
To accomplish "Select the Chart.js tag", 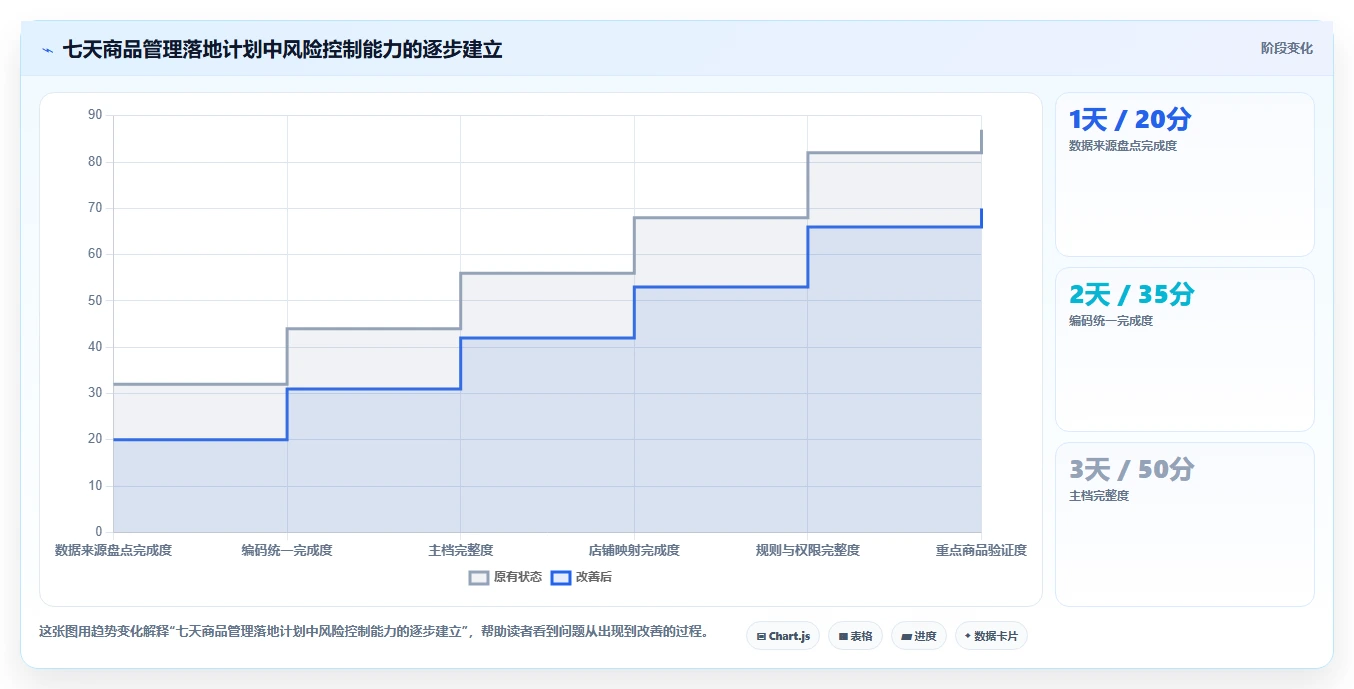I will point(783,636).
